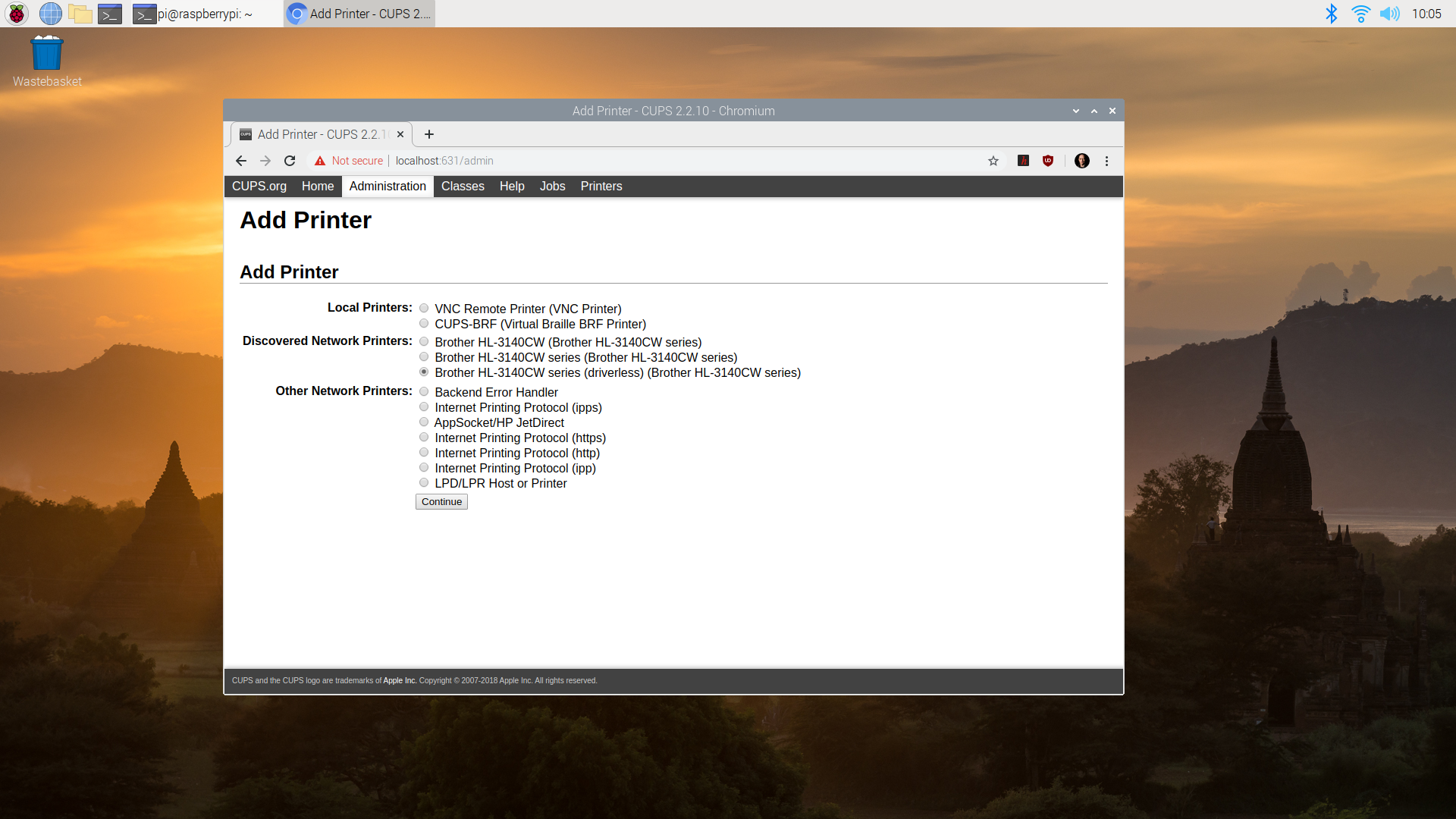The image size is (1456, 819).
Task: Click the volume icon in the tray
Action: coord(1390,14)
